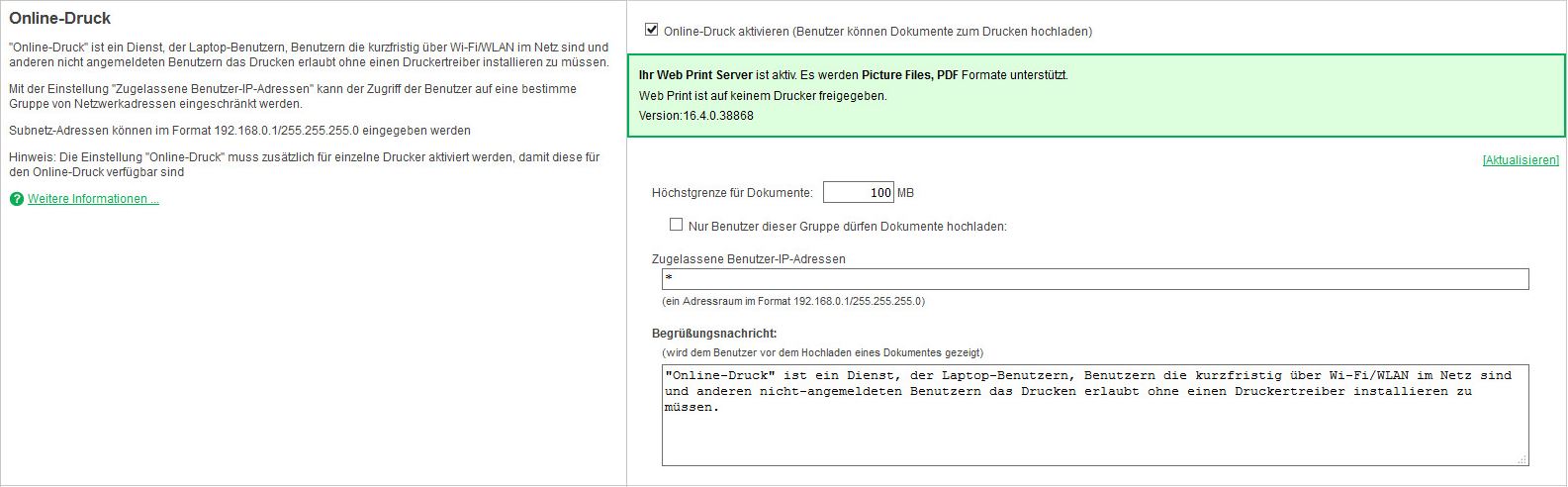Click the "Ihr Web Print Server" status text

click(x=695, y=75)
